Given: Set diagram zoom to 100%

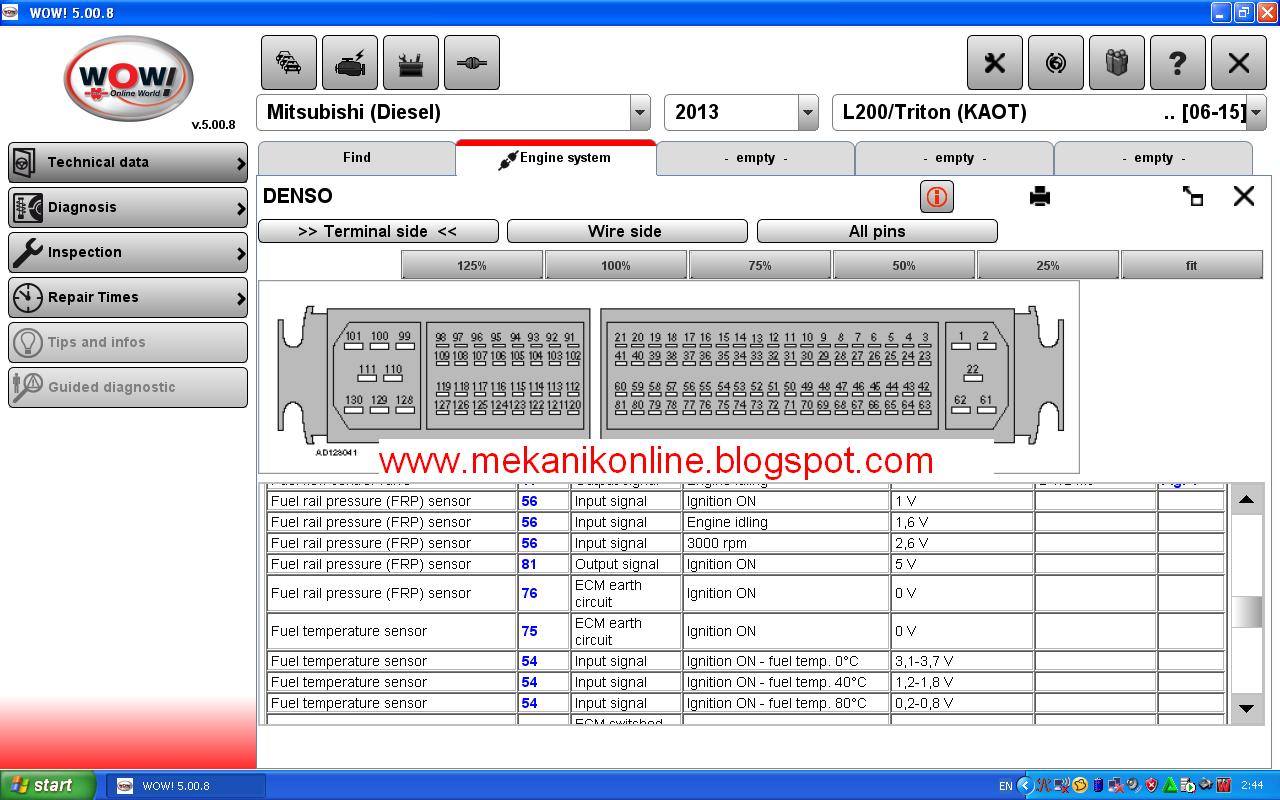Looking at the screenshot, I should 616,265.
